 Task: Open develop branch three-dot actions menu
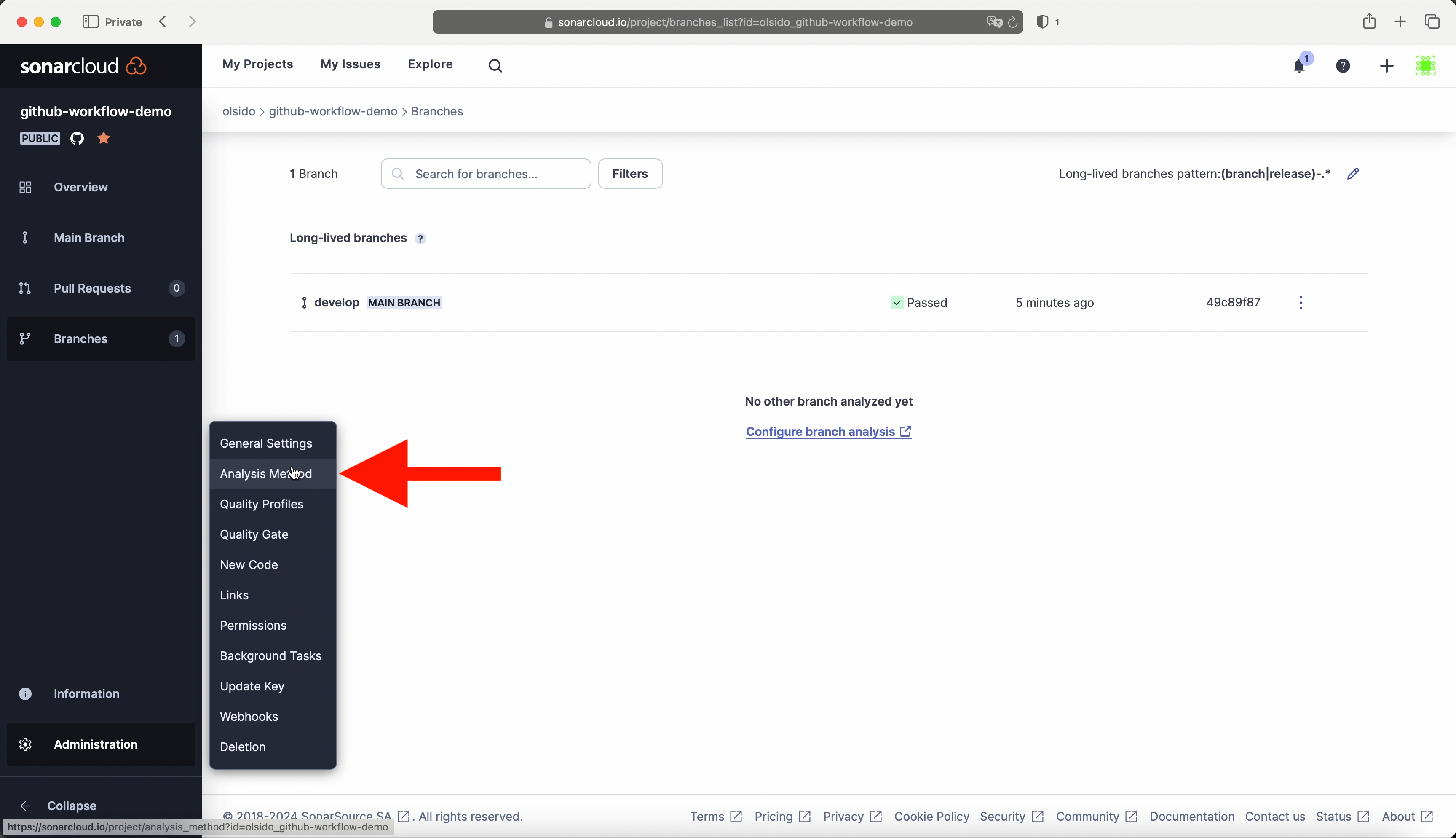click(1301, 303)
